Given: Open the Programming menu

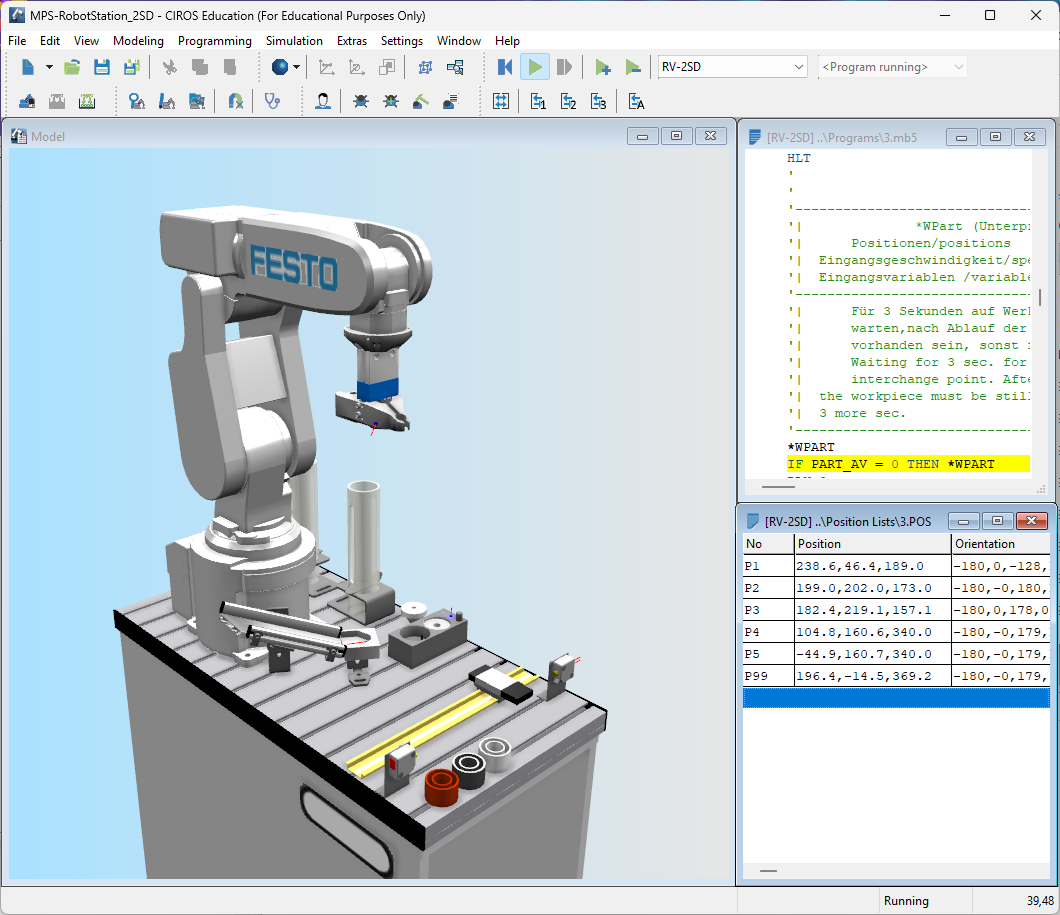Looking at the screenshot, I should coord(214,41).
